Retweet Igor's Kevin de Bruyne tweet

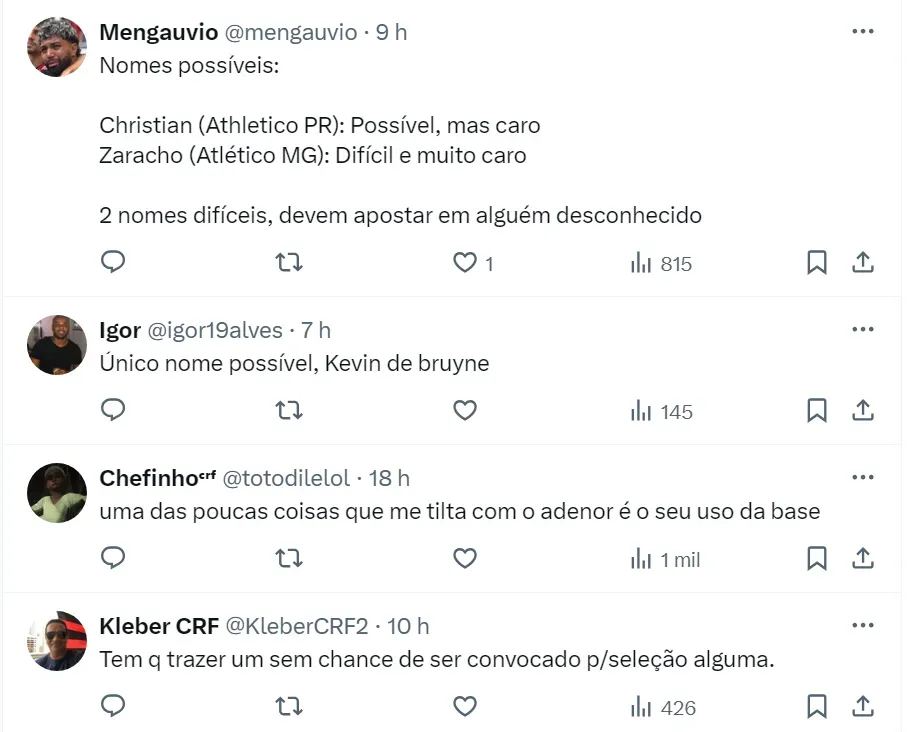pyautogui.click(x=289, y=411)
